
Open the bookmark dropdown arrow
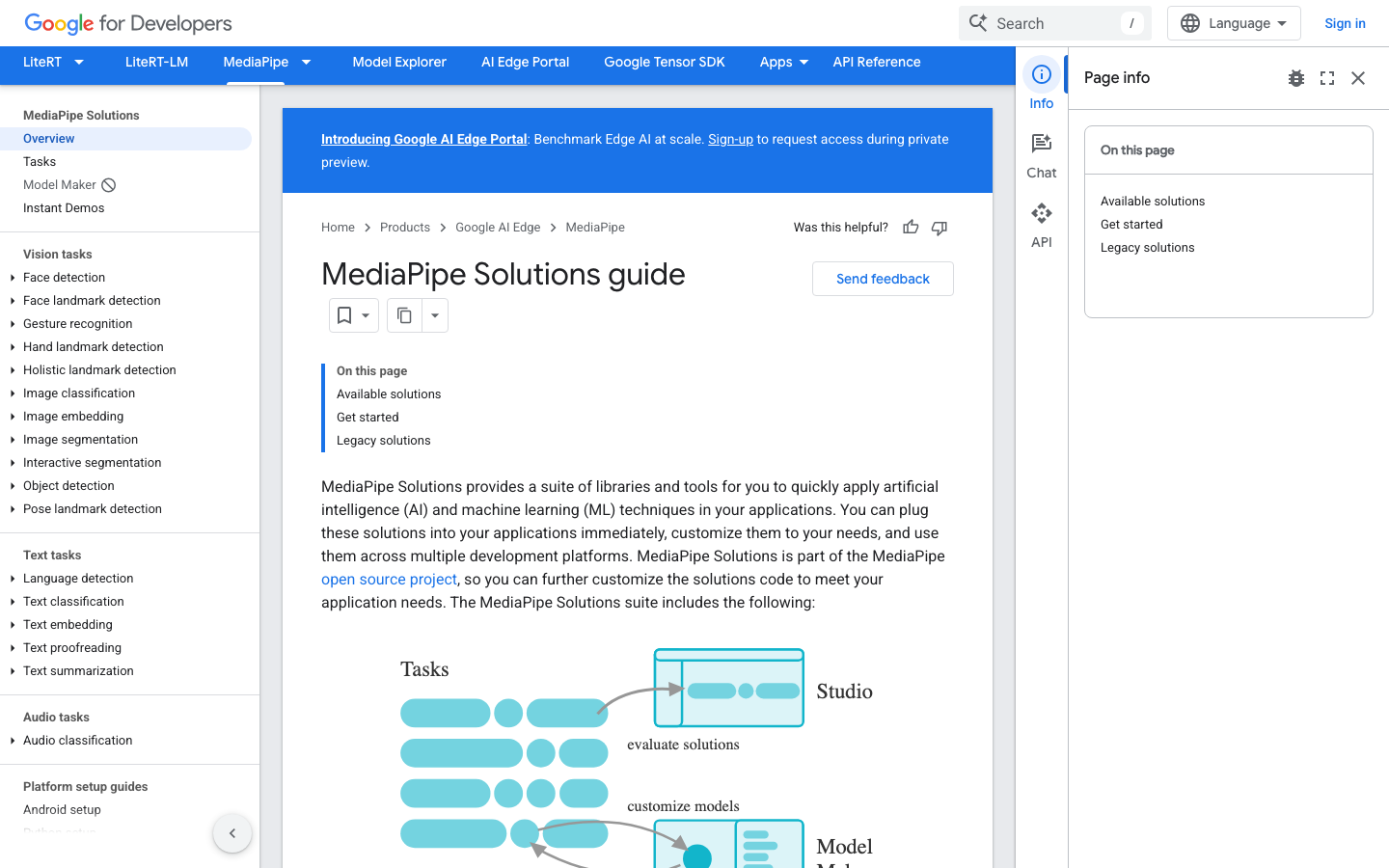coord(366,315)
